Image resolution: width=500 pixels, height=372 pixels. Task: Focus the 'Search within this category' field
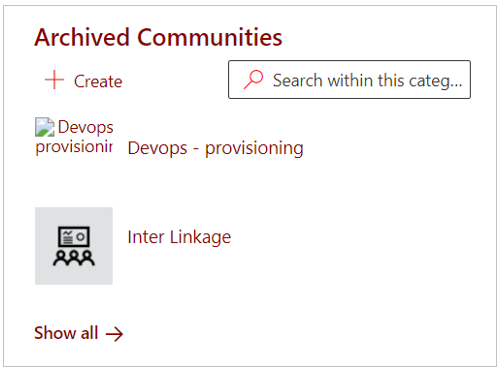349,80
